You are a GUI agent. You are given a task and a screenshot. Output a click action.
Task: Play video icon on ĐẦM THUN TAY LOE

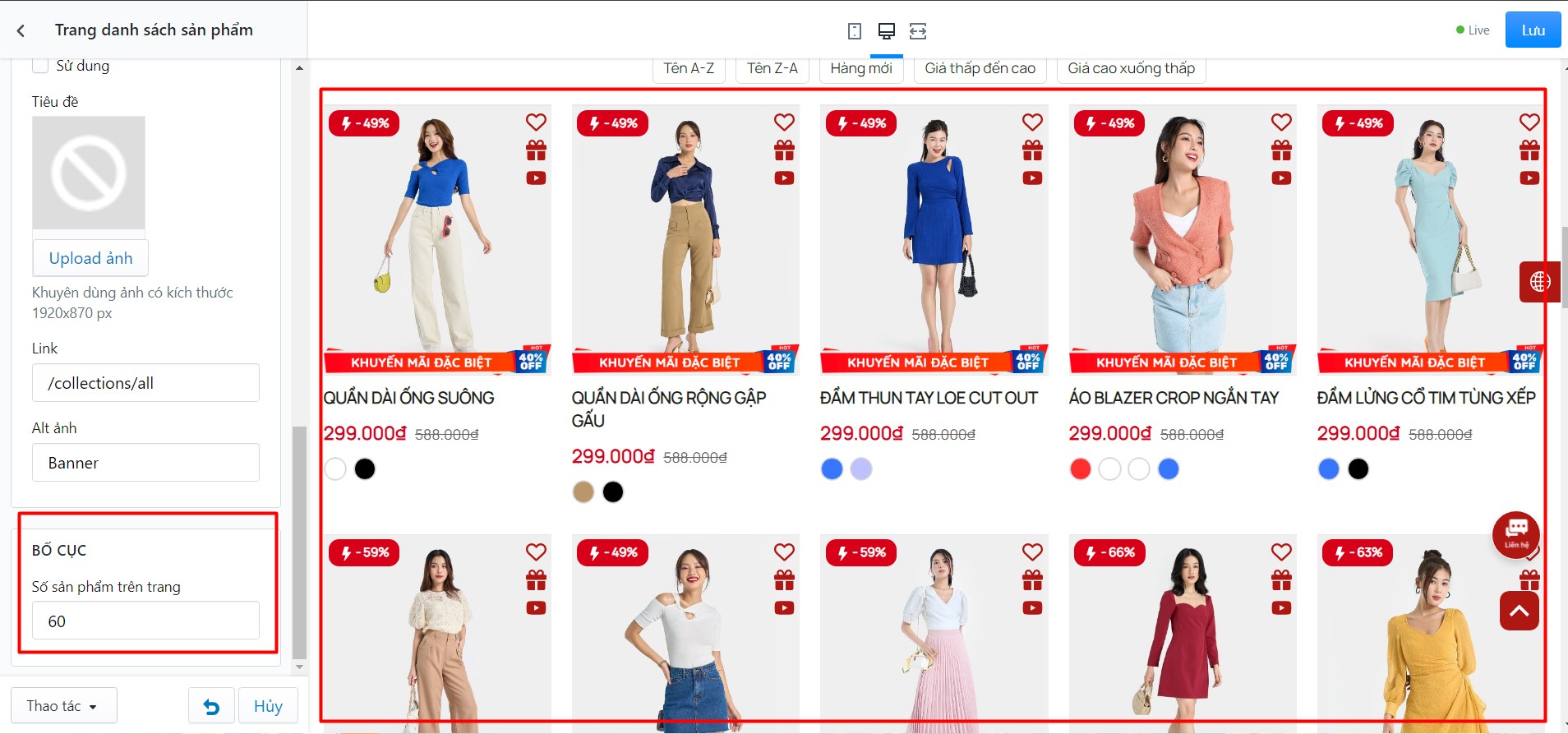click(x=1032, y=178)
